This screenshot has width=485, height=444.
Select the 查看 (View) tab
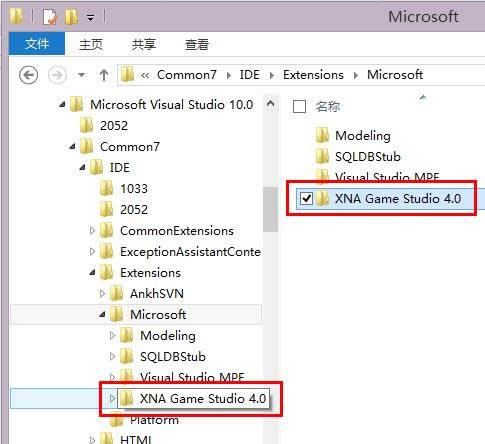(197, 44)
